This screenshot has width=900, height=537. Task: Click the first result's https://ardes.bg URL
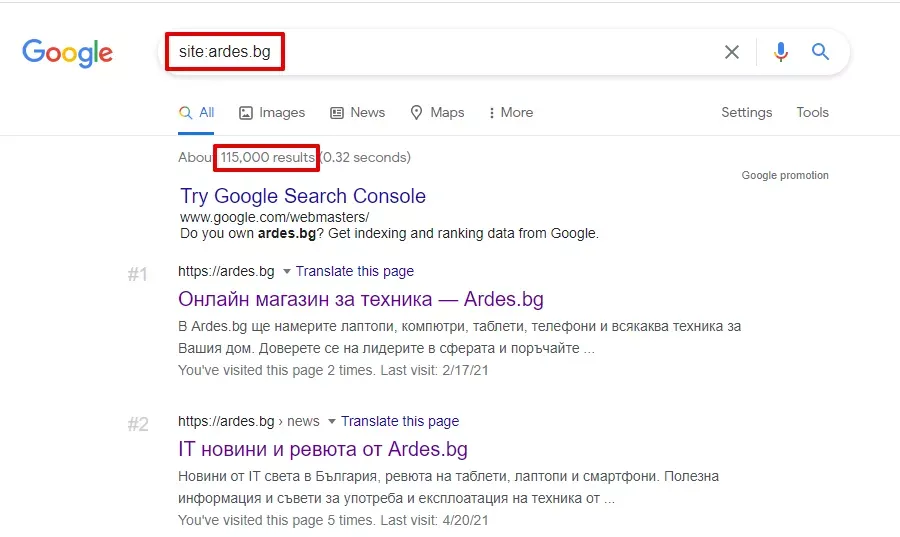coord(226,271)
